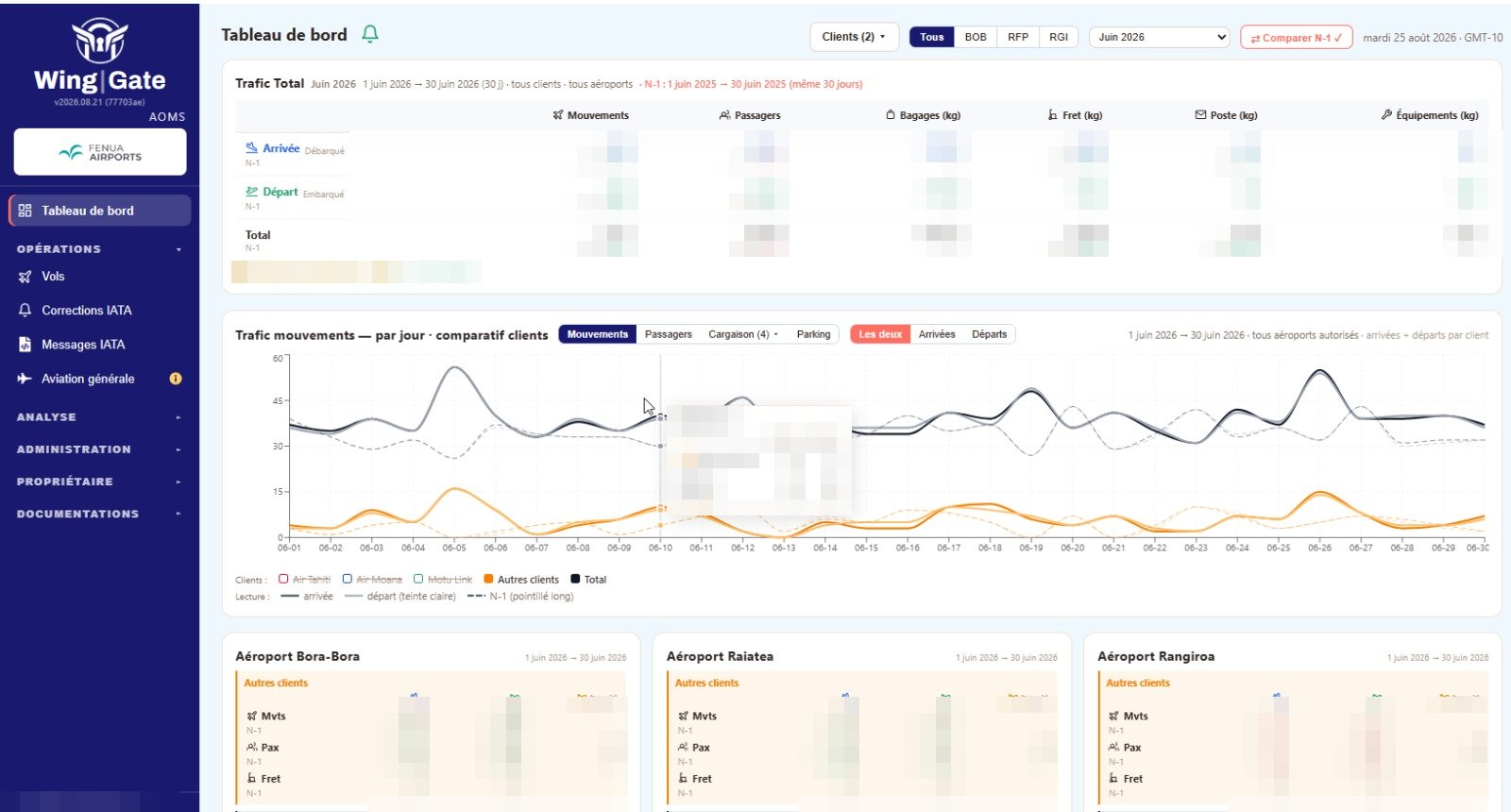Click the Corrections IATA bell icon
Image resolution: width=1511 pixels, height=812 pixels.
point(25,310)
